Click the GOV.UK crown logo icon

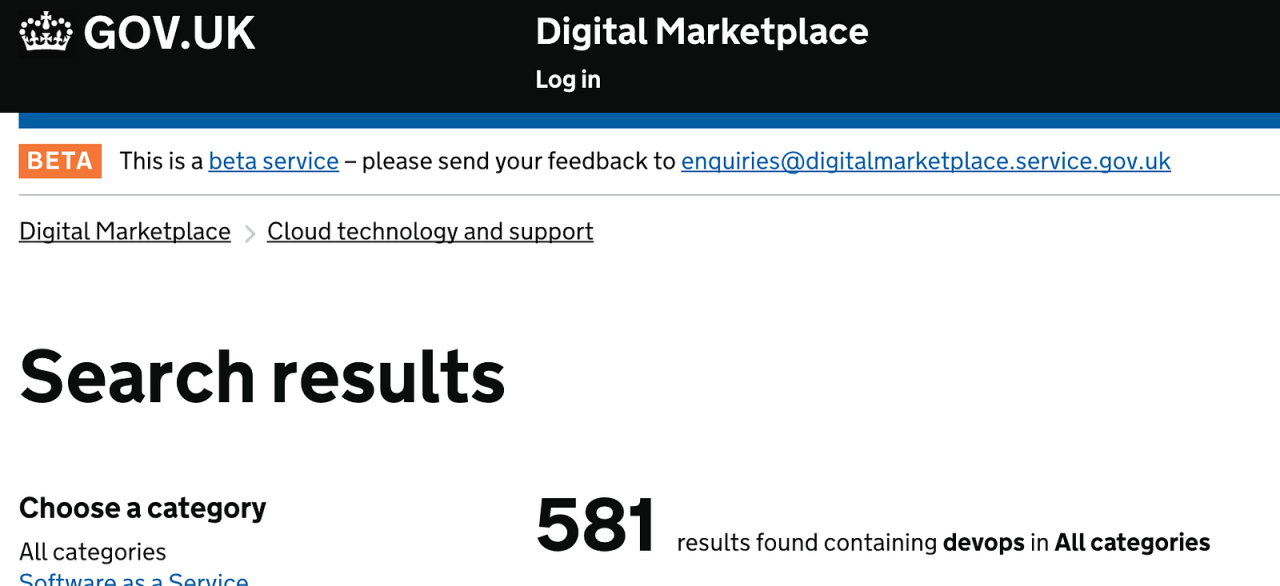click(46, 33)
